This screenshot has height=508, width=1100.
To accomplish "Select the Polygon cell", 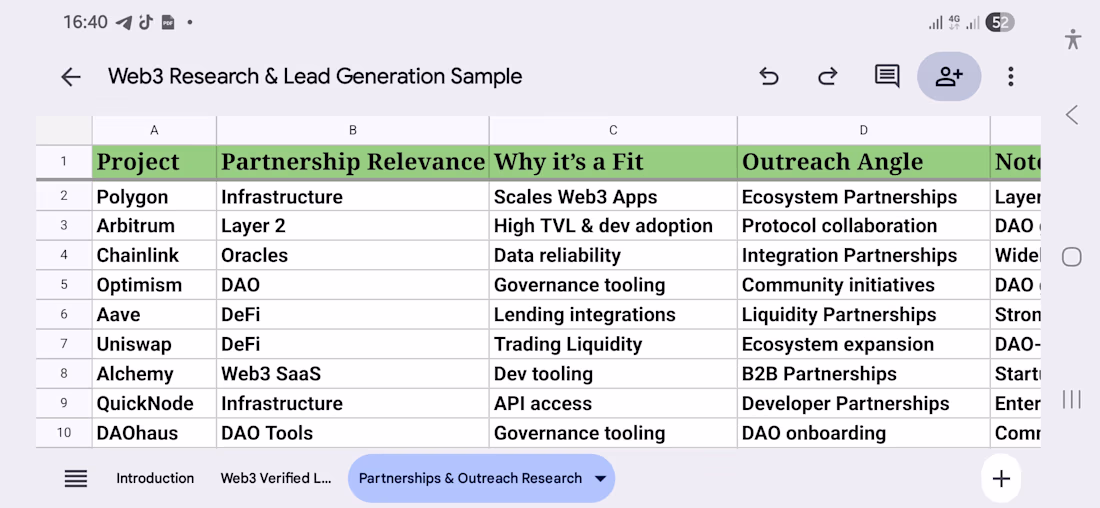I will tap(154, 197).
